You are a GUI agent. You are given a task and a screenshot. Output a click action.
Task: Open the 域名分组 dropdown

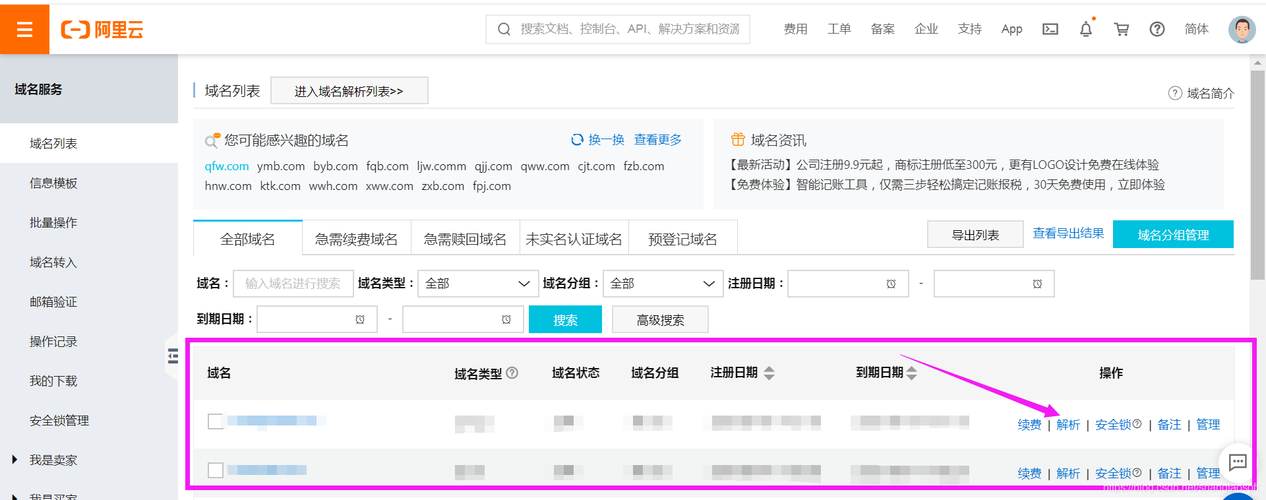[x=663, y=283]
